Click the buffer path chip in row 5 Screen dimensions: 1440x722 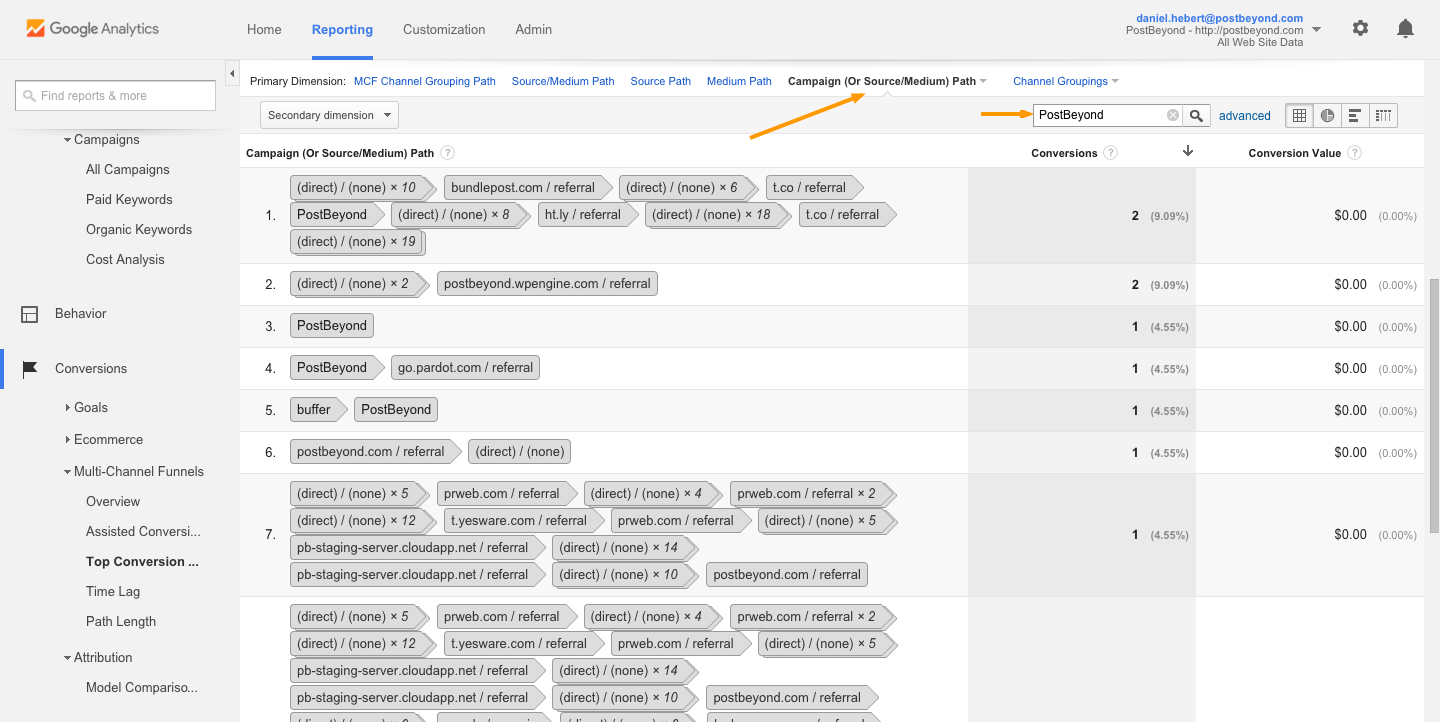318,410
